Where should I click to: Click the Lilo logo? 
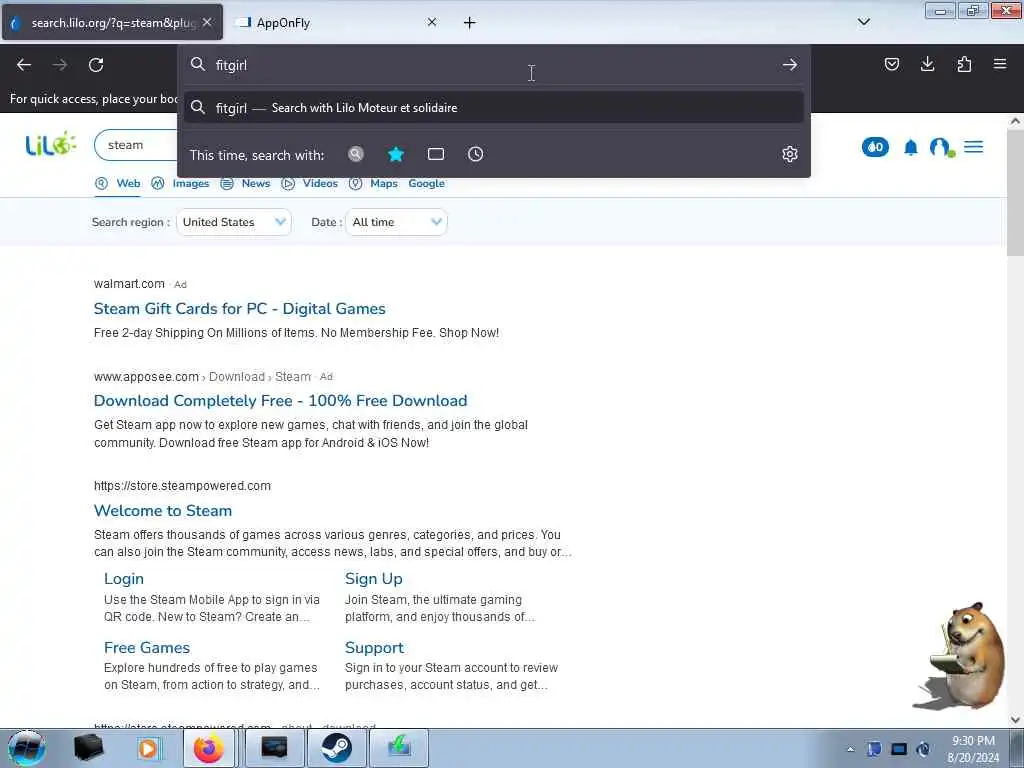click(x=51, y=144)
